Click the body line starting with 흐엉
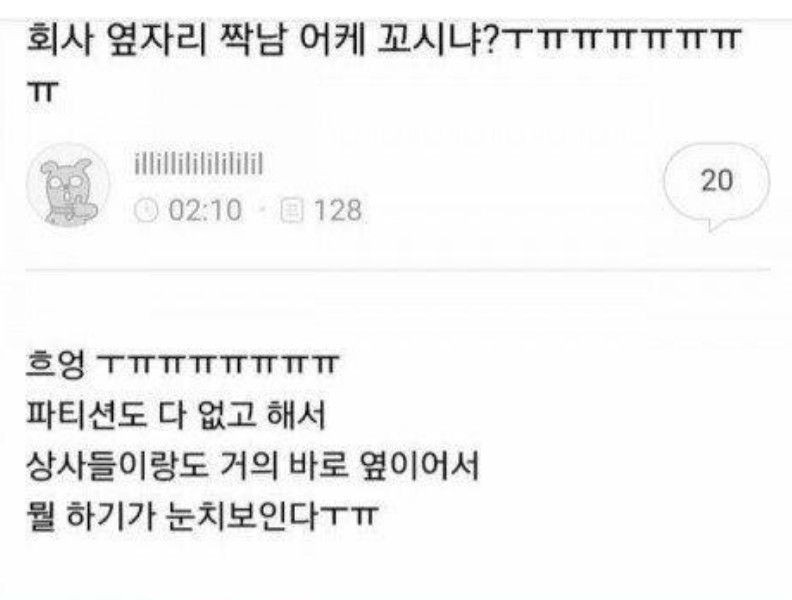Screen dimensions: 792x600 coord(181,365)
